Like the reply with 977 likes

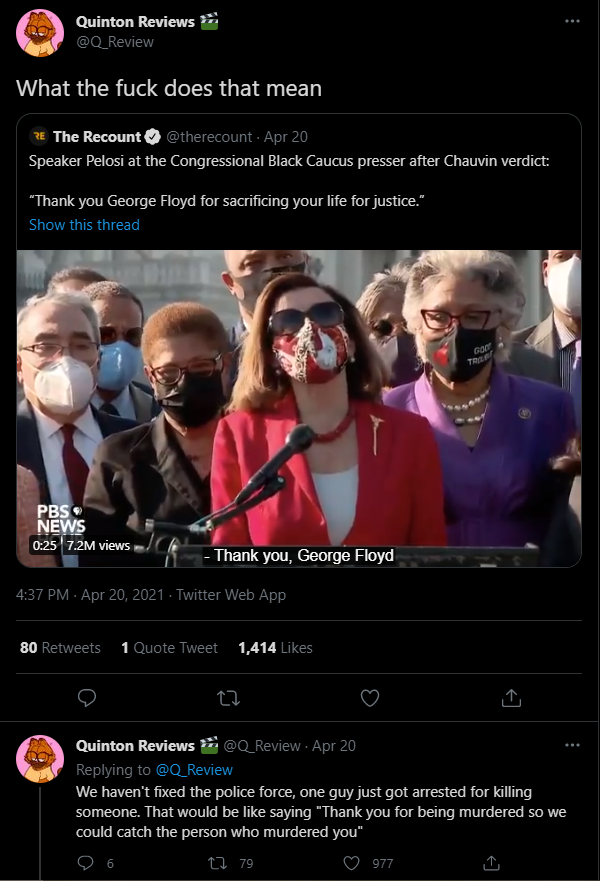[x=351, y=863]
